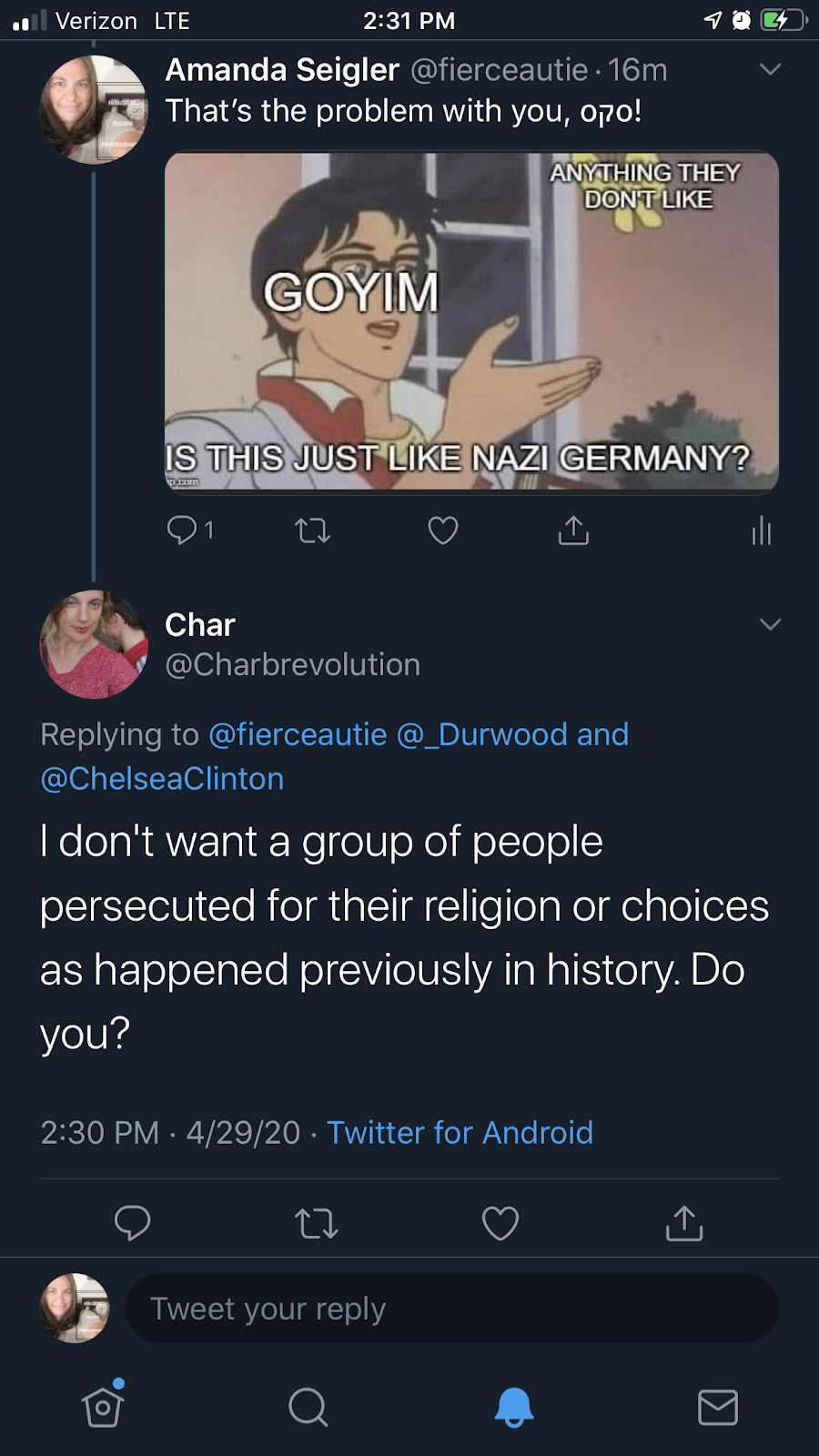Screen dimensions: 819x1456
Task: Open the Messages envelope tab
Action: click(x=718, y=1407)
